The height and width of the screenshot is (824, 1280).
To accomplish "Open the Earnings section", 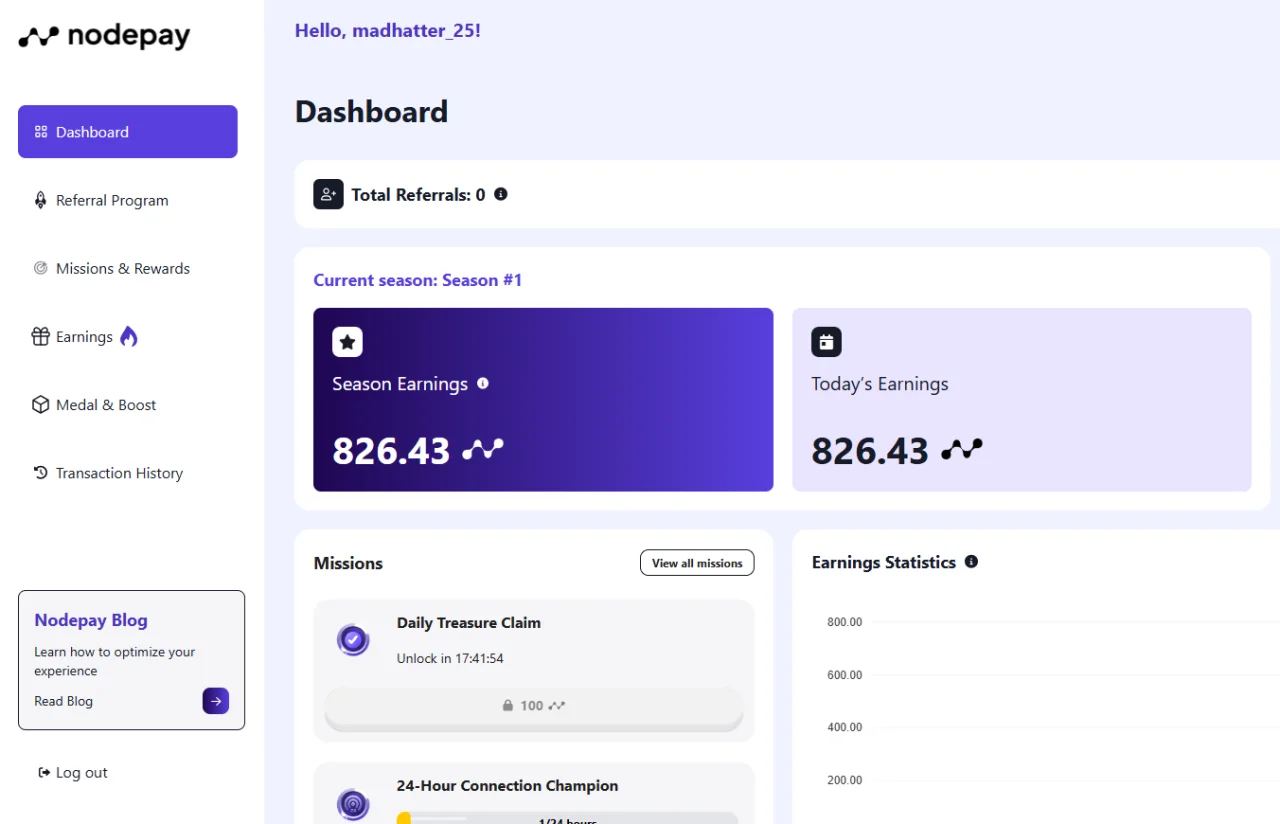I will point(84,337).
